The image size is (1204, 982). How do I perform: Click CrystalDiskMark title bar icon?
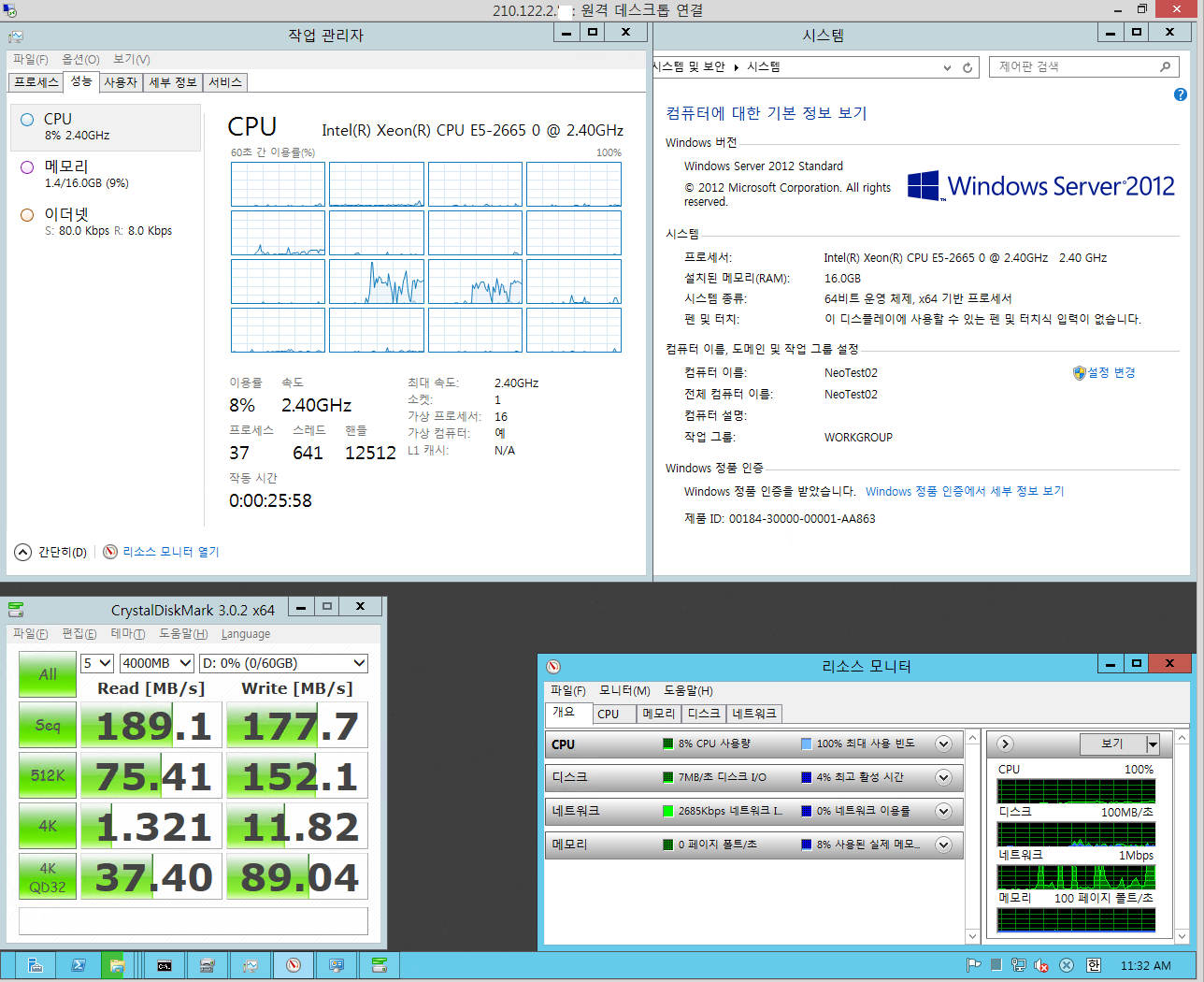tap(16, 610)
